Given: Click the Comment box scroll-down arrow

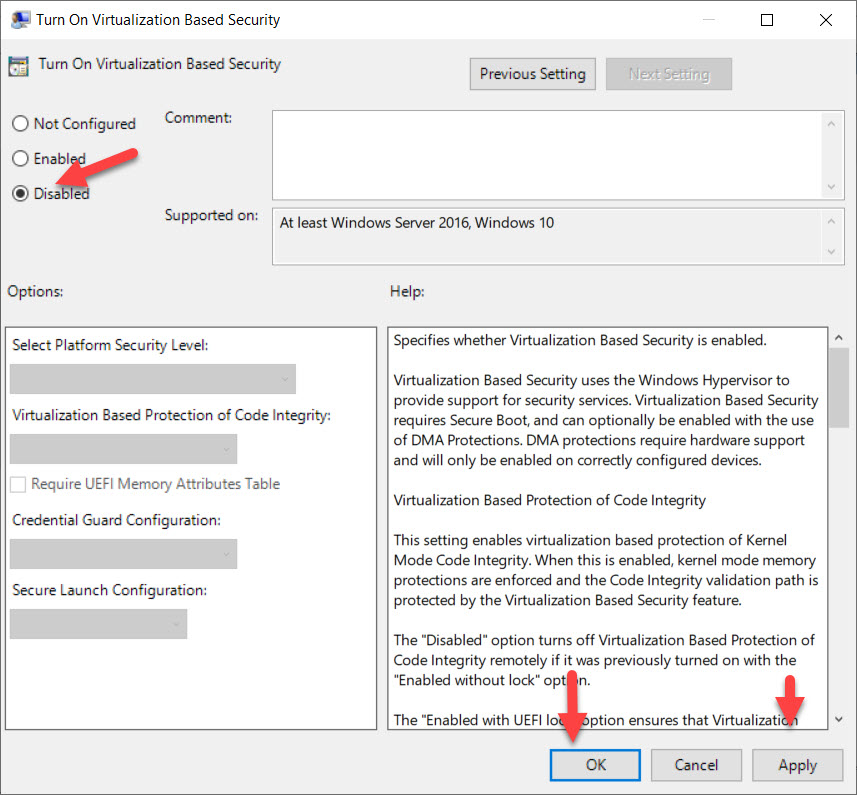Looking at the screenshot, I should pyautogui.click(x=832, y=188).
